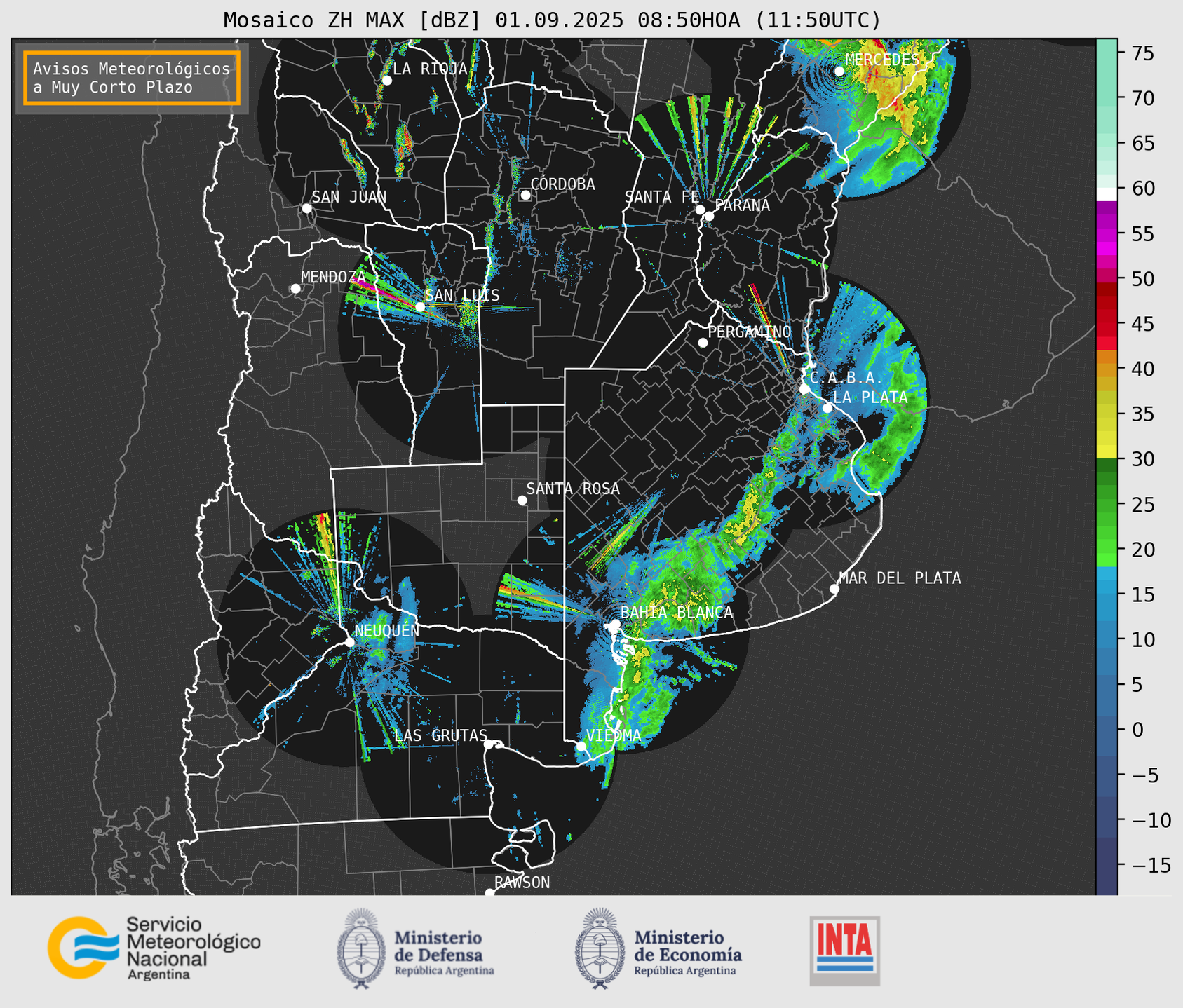Select the Pergamino city marker
1183x1008 pixels.
[703, 343]
